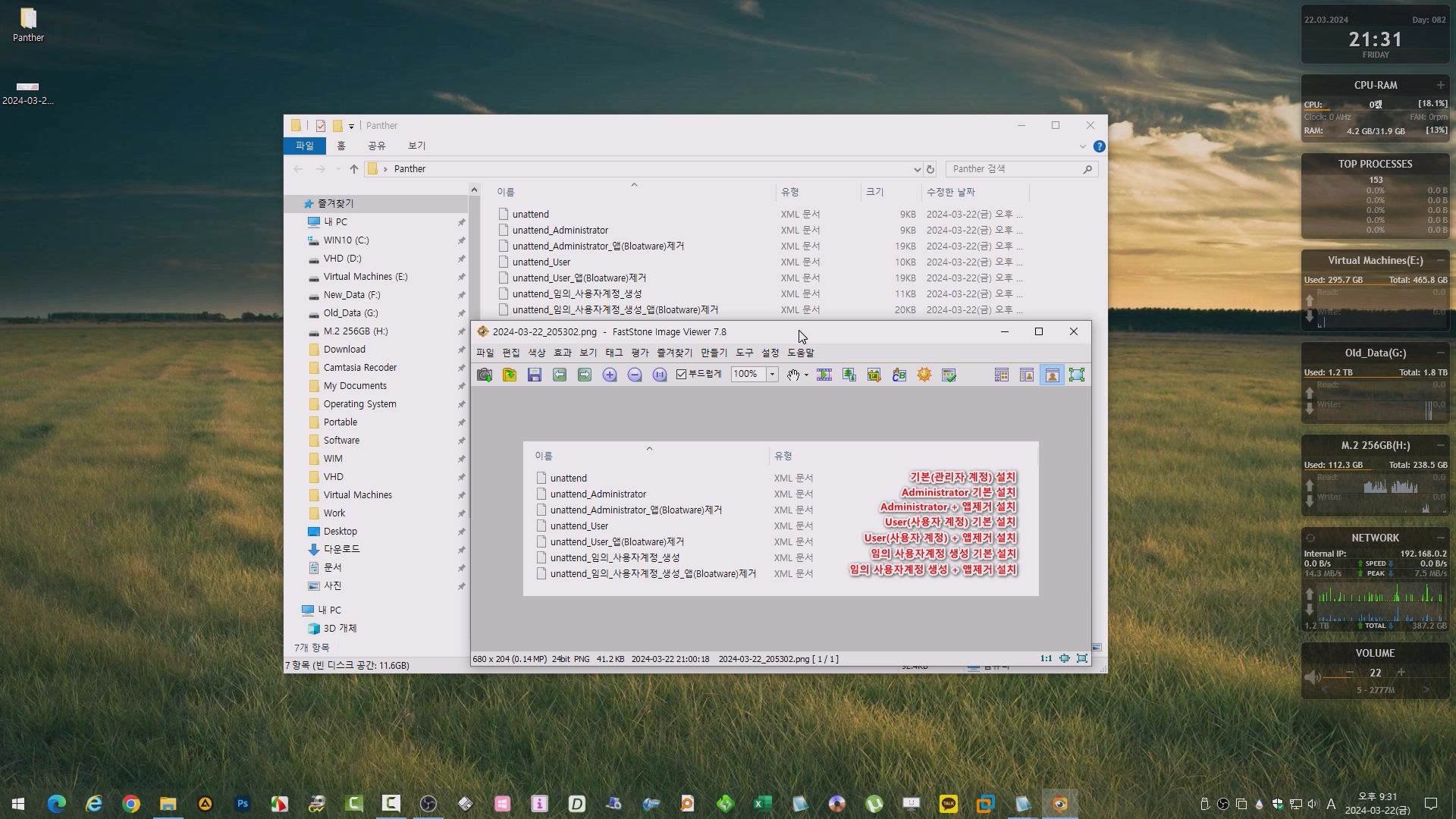
Task: Toggle pin for Work folder
Action: pyautogui.click(x=461, y=513)
